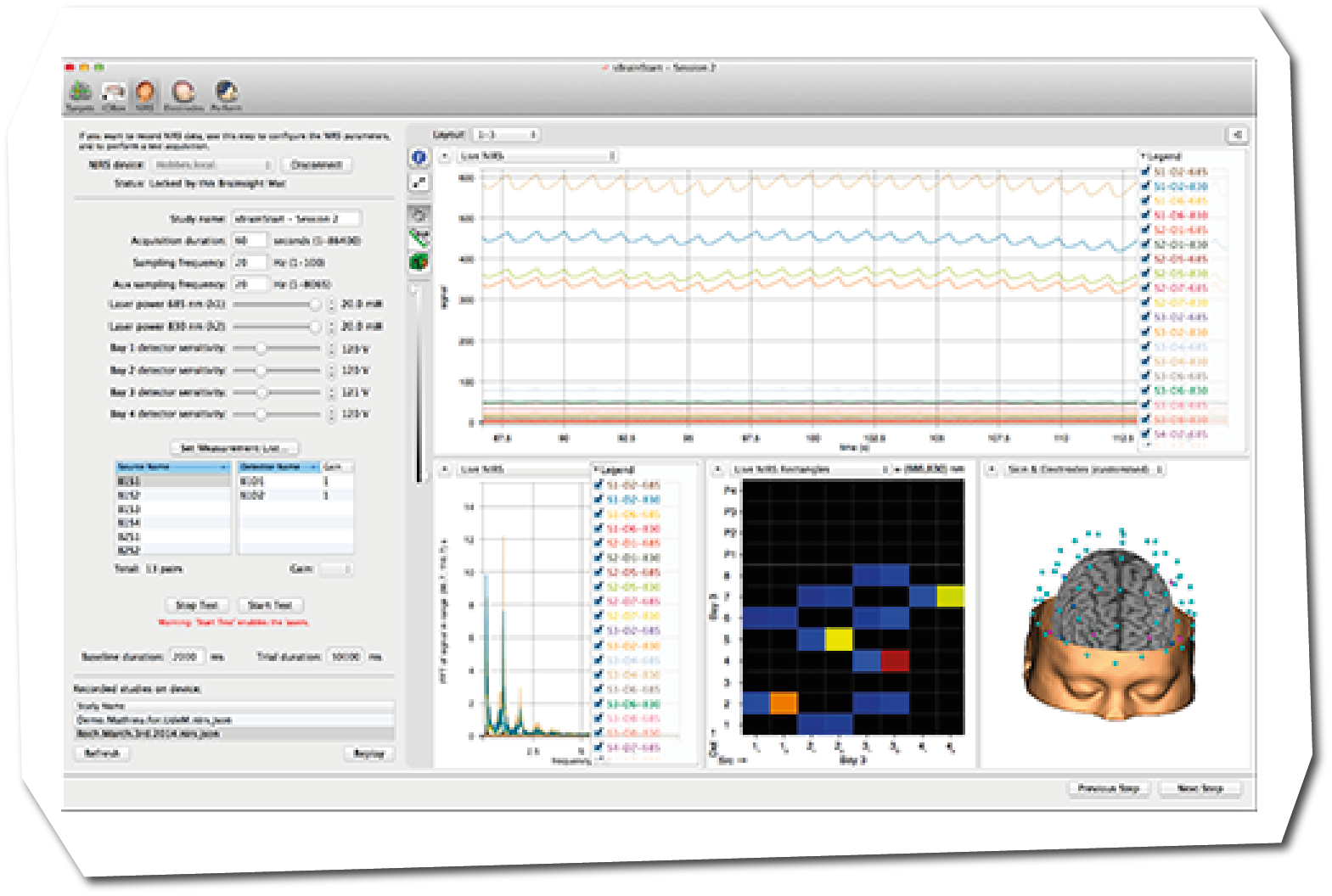The width and height of the screenshot is (1332, 896).
Task: Go to Previous Step
Action: 1108,788
